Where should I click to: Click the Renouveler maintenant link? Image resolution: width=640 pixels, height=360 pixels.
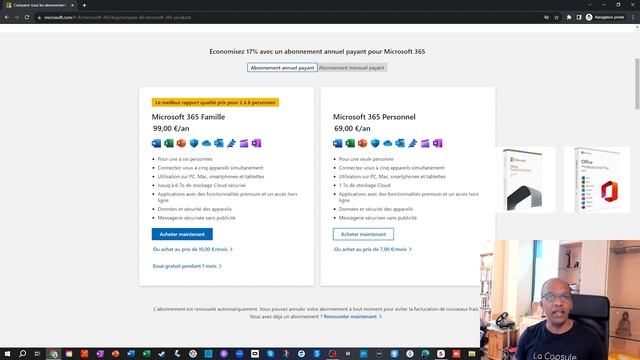[x=352, y=316]
